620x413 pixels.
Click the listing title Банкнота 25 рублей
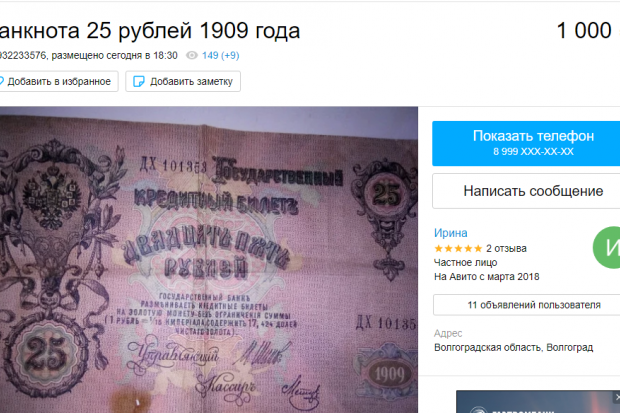tap(149, 30)
